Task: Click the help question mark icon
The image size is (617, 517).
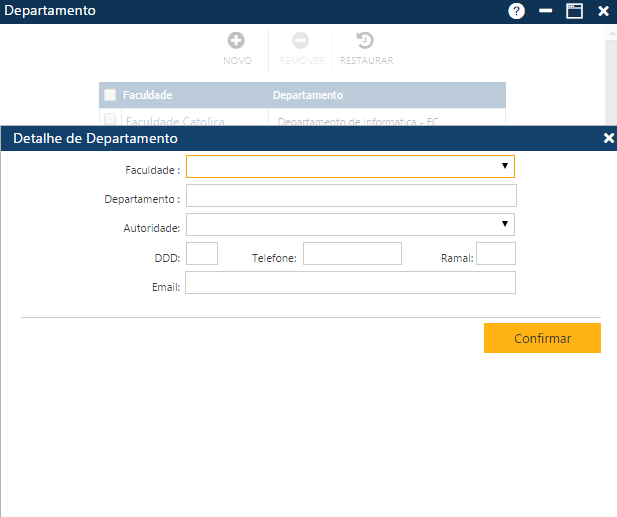Action: 516,11
